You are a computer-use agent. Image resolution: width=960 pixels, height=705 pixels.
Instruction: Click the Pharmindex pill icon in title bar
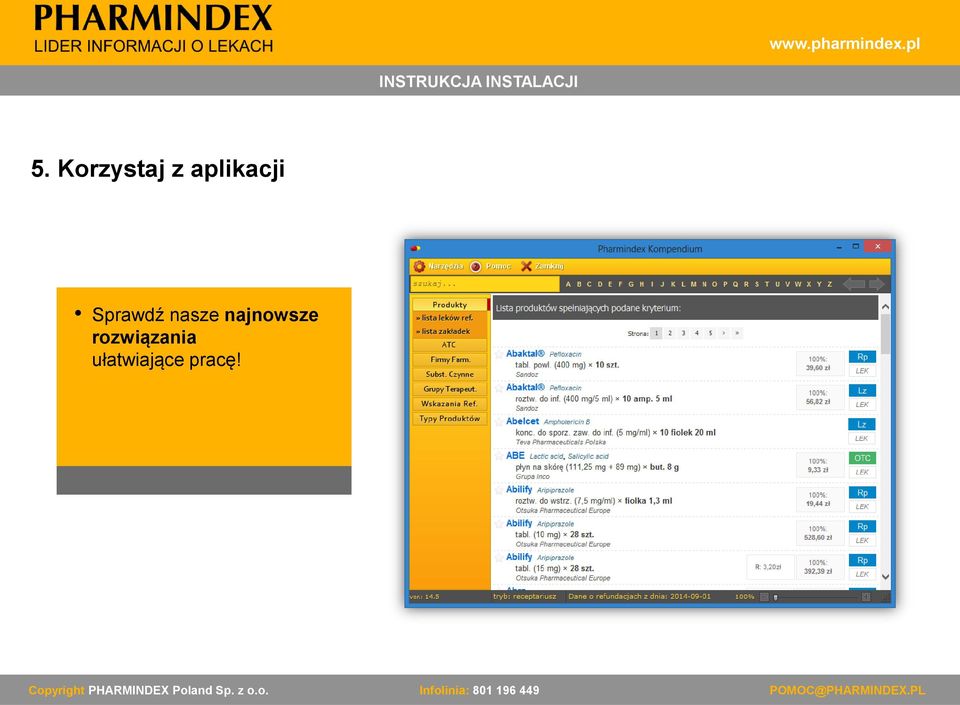415,248
